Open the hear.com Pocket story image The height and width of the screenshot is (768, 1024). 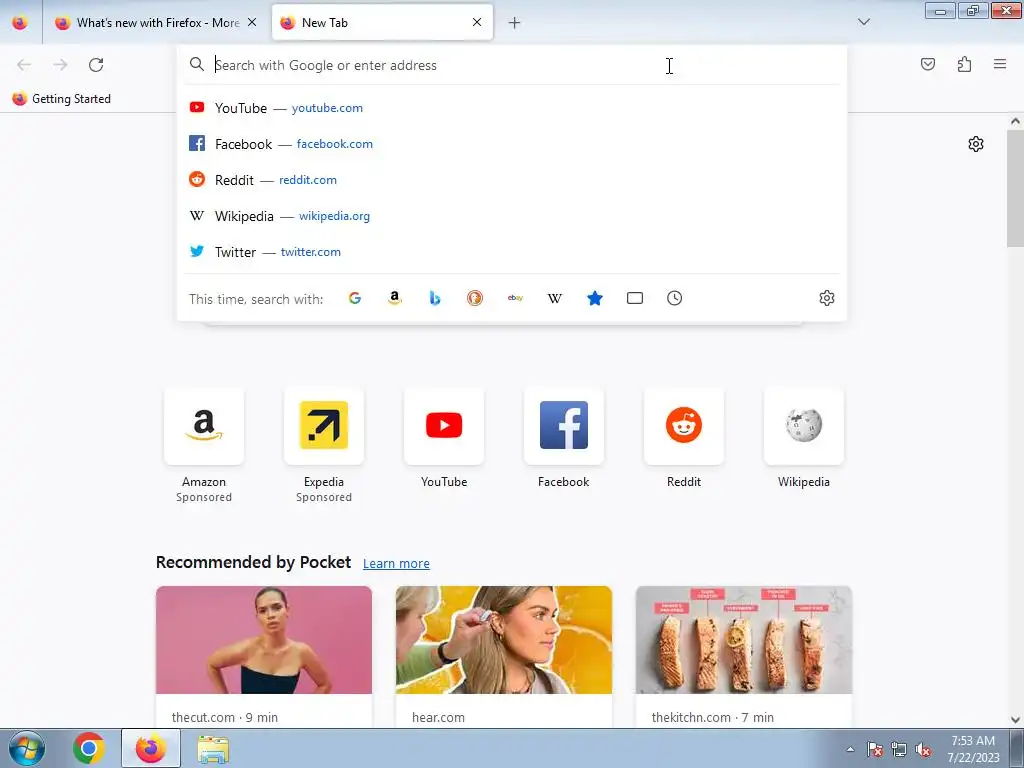point(504,640)
